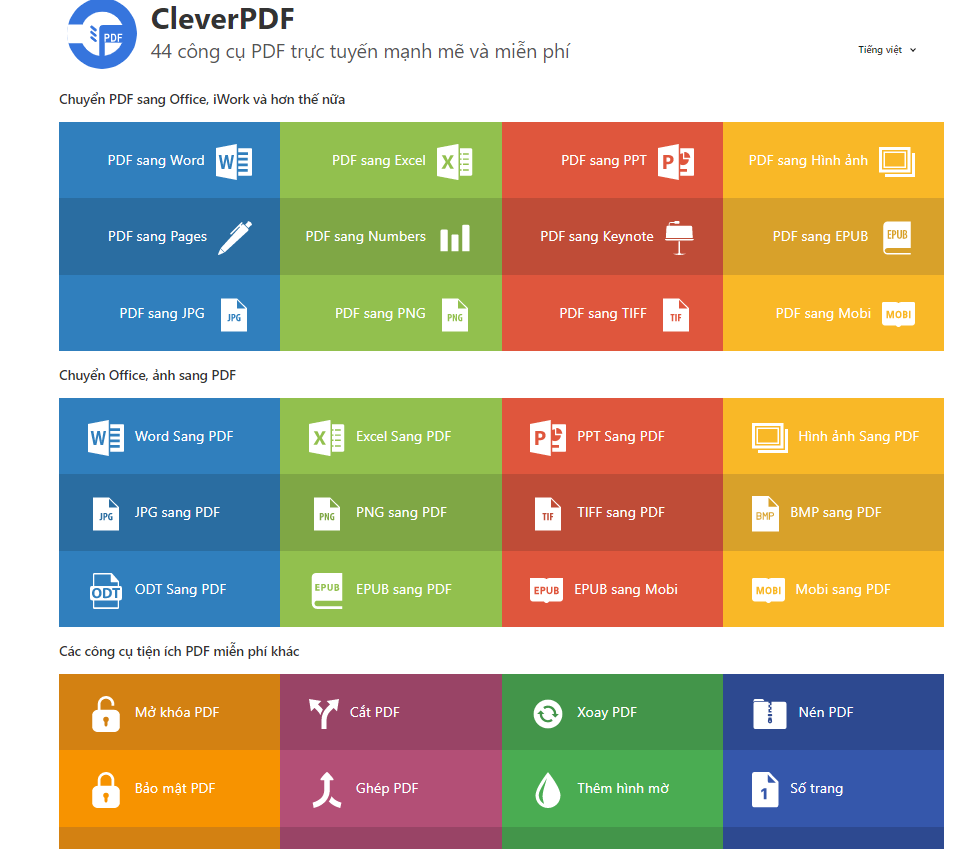Screen dimensions: 966x849
Task: Select the Nén PDF compression tool
Action: click(833, 713)
